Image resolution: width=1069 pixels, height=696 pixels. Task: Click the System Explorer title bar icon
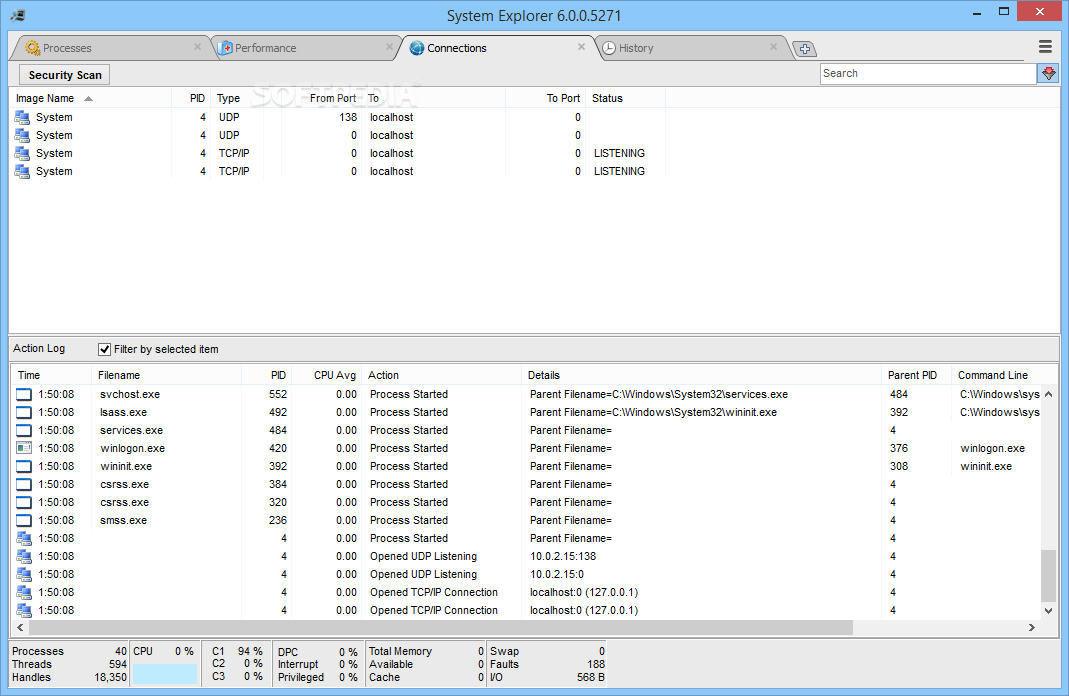[18, 15]
